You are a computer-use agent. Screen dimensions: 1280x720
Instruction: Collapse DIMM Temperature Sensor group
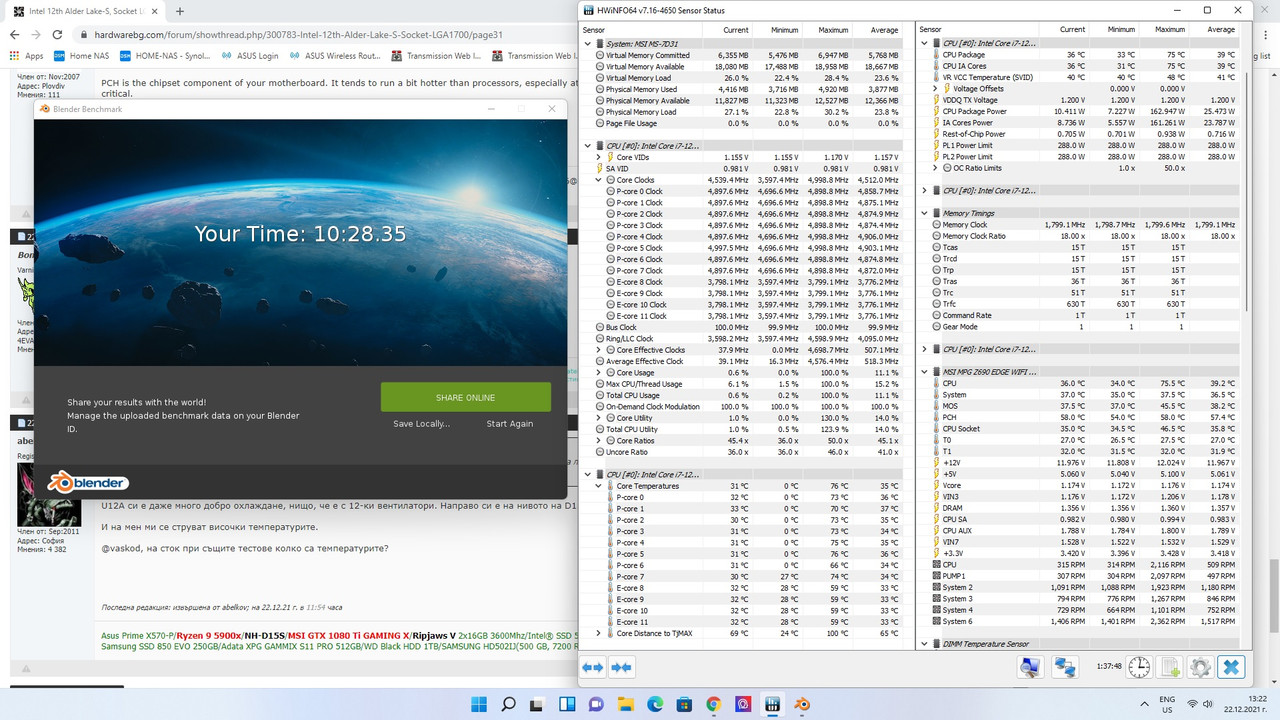pos(924,644)
